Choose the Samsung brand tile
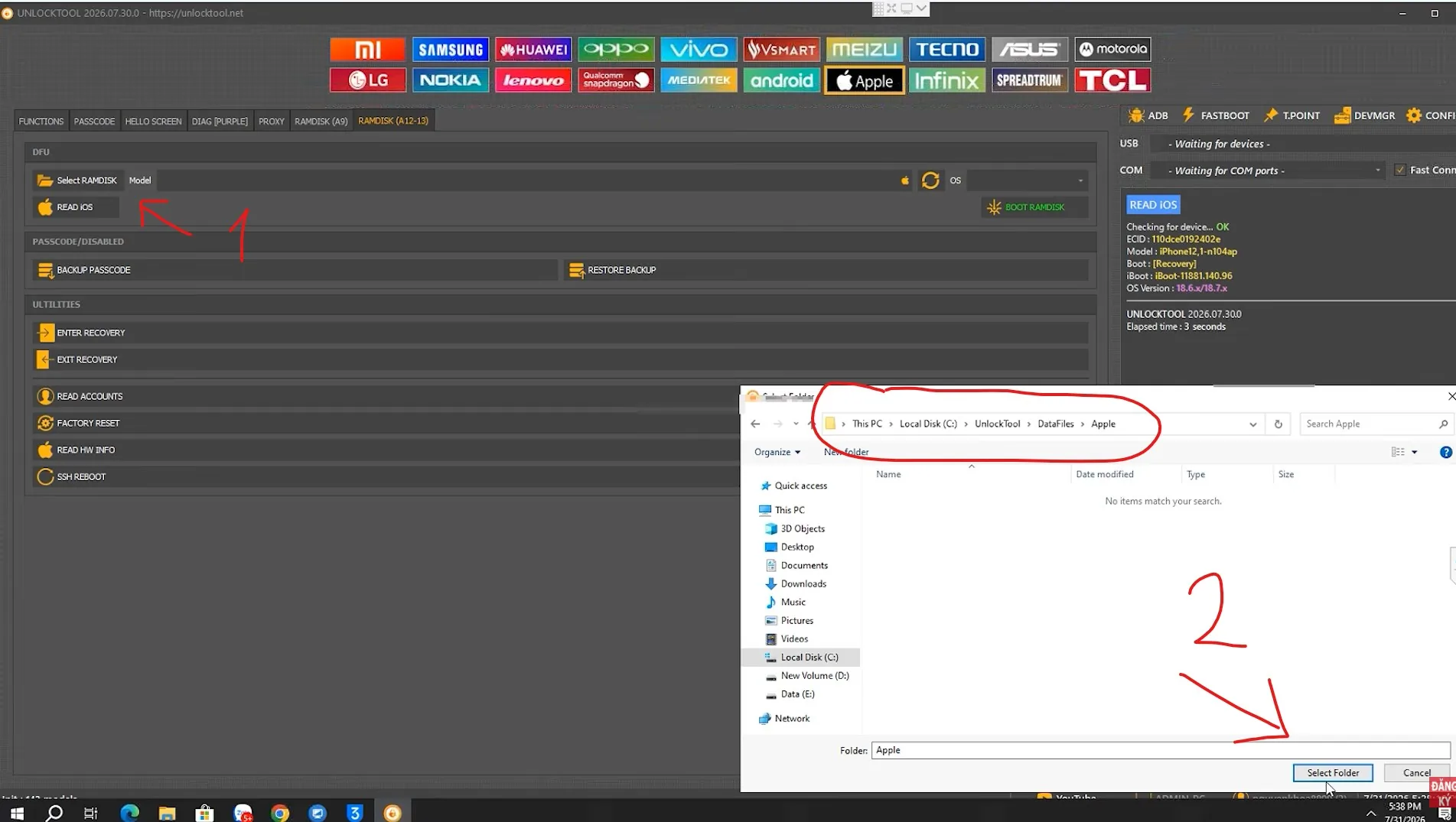 pyautogui.click(x=450, y=50)
